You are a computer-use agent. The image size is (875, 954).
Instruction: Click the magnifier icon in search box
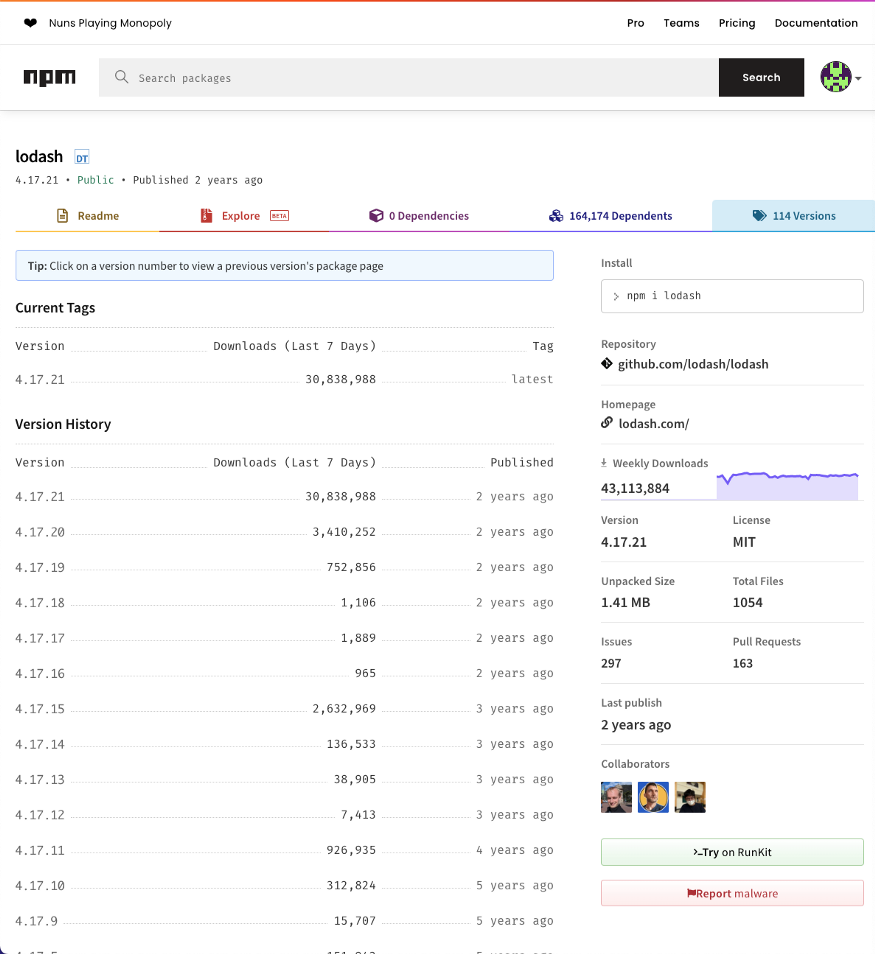(122, 77)
